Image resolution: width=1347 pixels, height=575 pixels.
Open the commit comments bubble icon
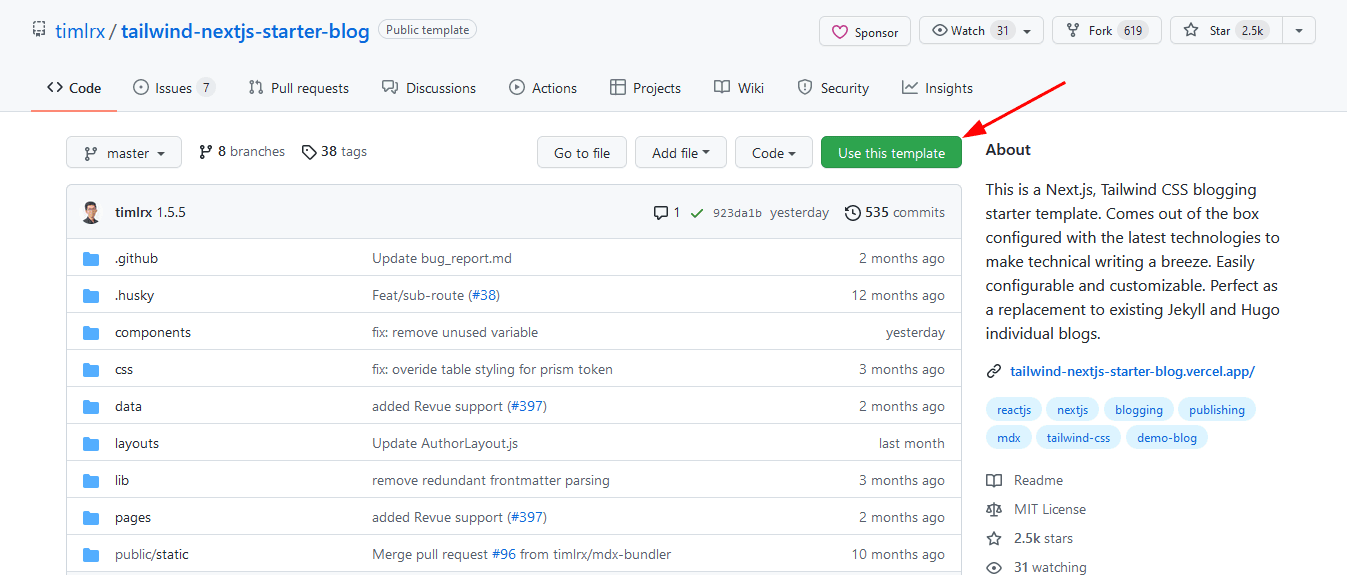(x=660, y=213)
